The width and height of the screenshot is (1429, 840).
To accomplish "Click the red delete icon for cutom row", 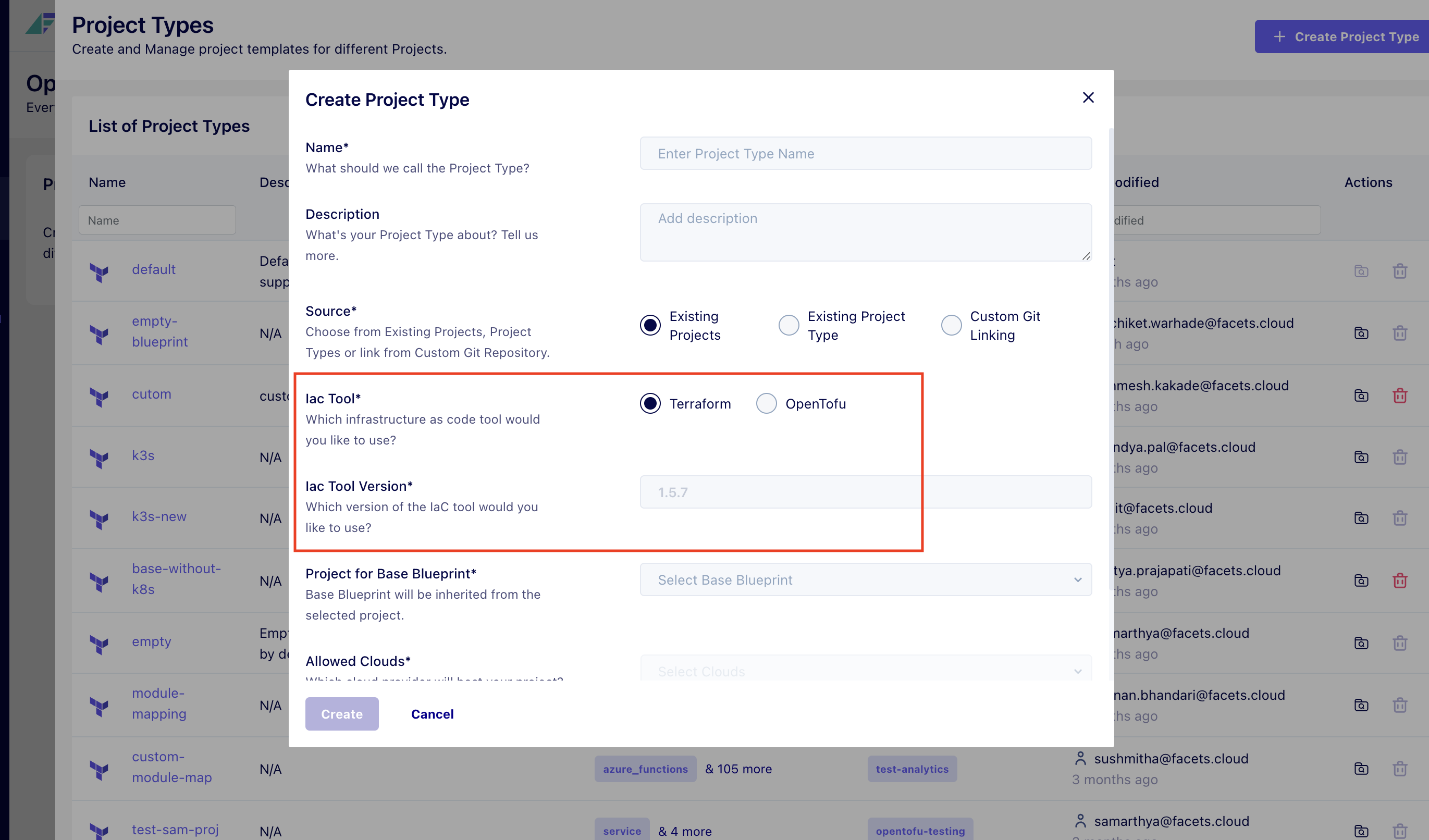I will [x=1399, y=396].
